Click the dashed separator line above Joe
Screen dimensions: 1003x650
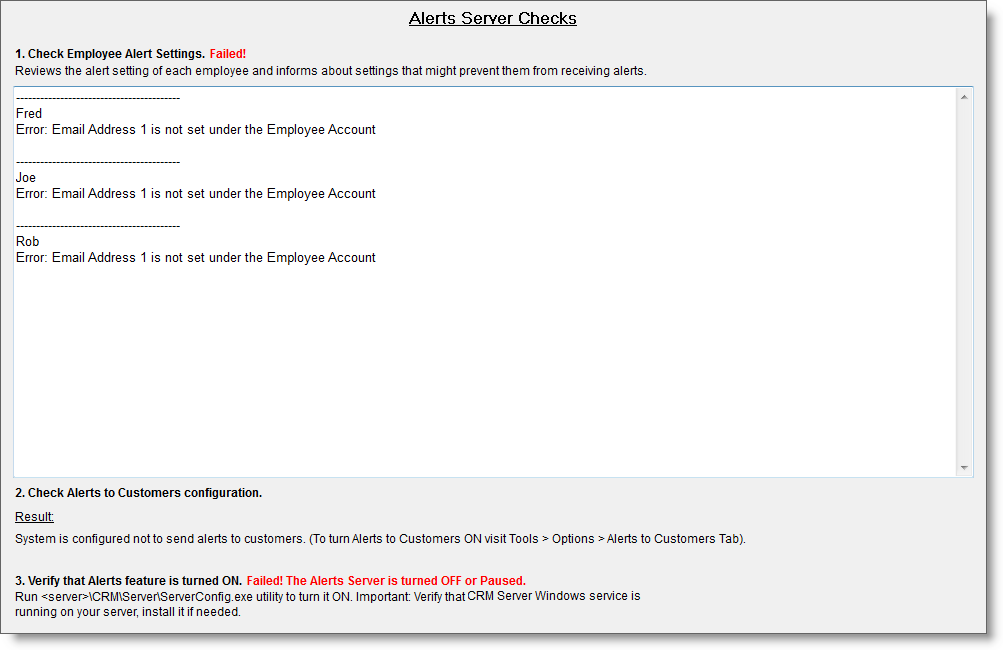[x=98, y=162]
